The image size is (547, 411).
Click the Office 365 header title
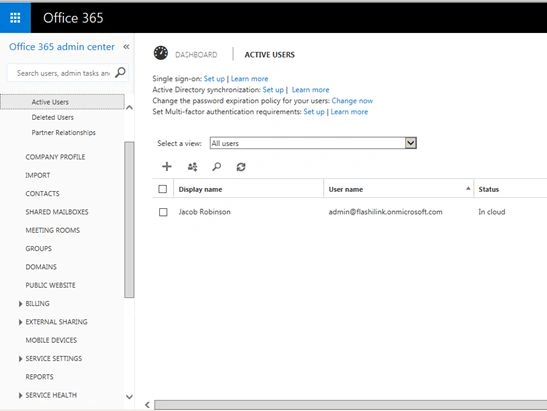[73, 18]
